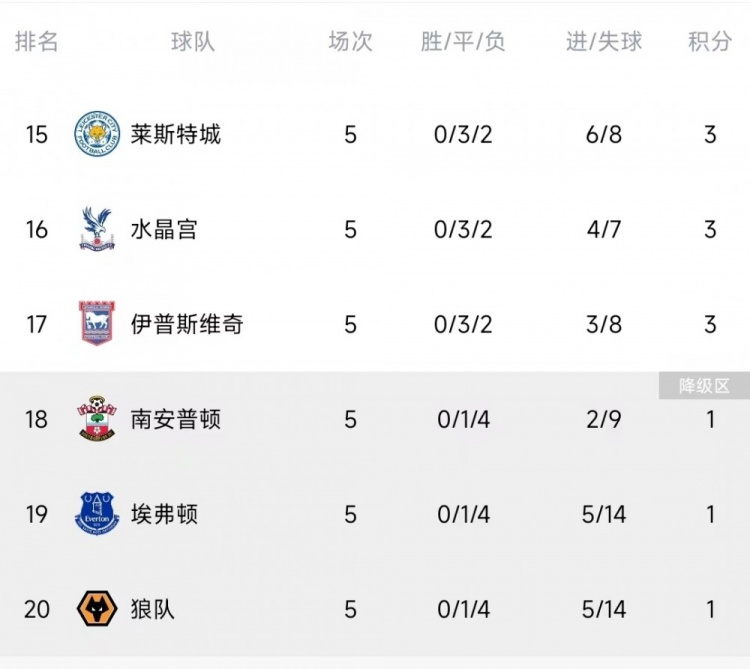This screenshot has height=669, width=750.
Task: Click the Leicester City club crest
Action: click(x=97, y=134)
